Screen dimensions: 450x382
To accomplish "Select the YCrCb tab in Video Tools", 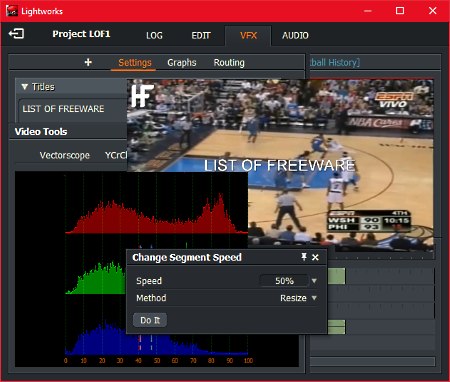I will point(116,155).
